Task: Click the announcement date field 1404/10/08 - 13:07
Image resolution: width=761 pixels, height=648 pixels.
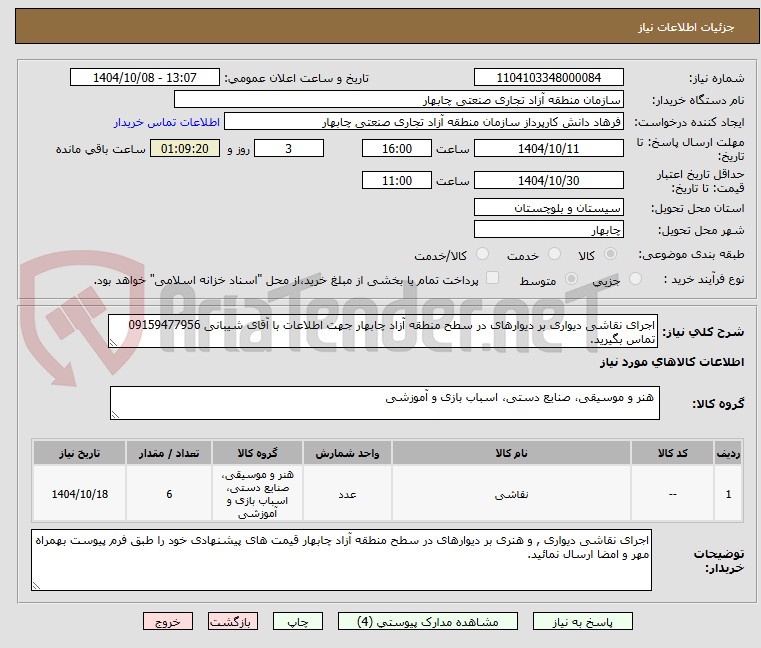Action: [145, 77]
